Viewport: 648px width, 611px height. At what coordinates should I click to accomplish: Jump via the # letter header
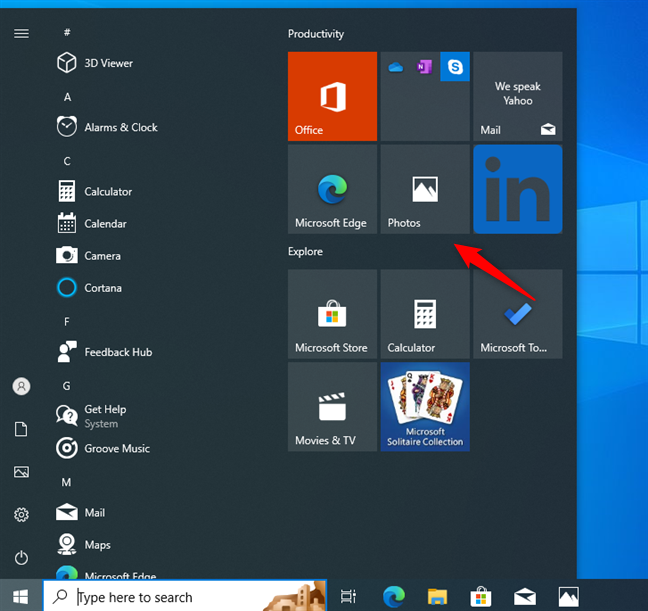67,32
